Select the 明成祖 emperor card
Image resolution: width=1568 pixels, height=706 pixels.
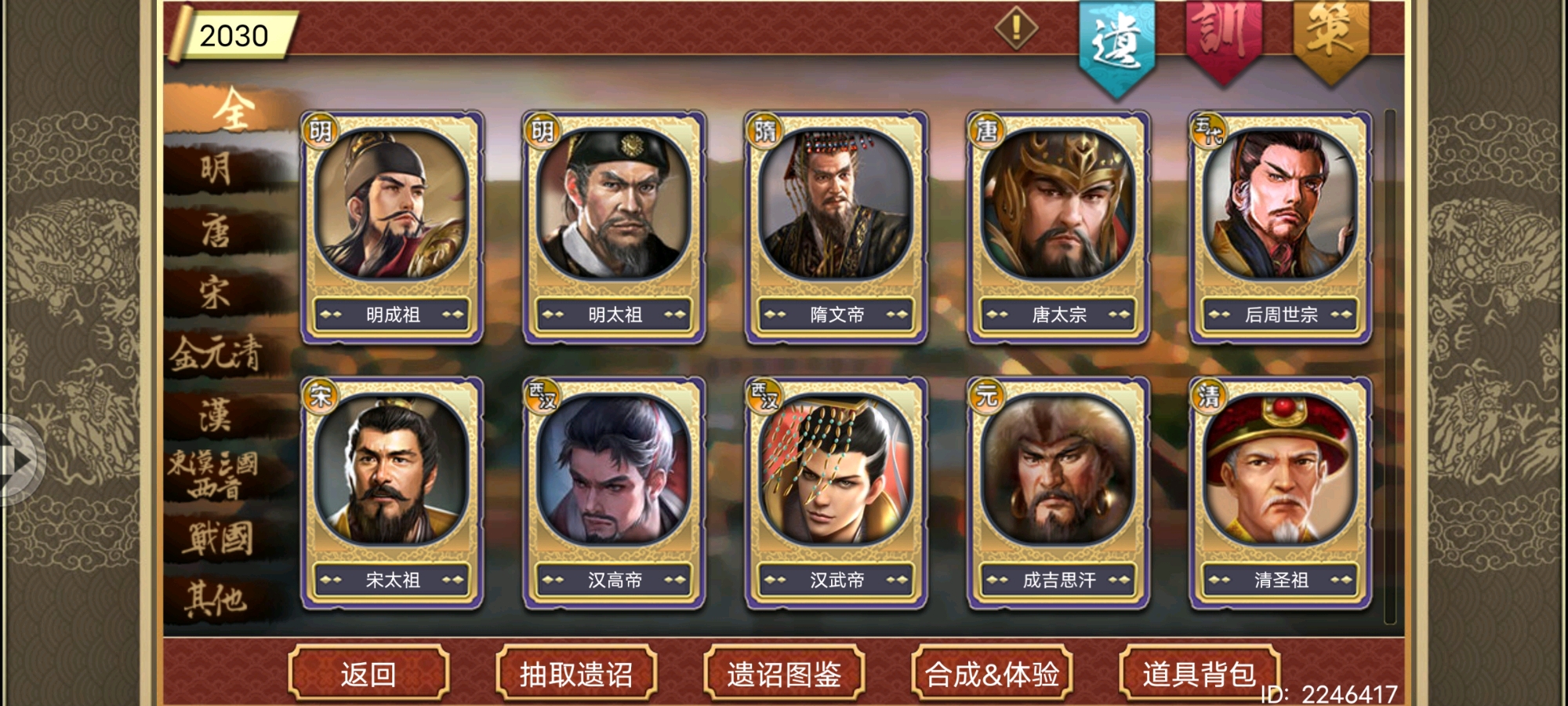pyautogui.click(x=391, y=227)
